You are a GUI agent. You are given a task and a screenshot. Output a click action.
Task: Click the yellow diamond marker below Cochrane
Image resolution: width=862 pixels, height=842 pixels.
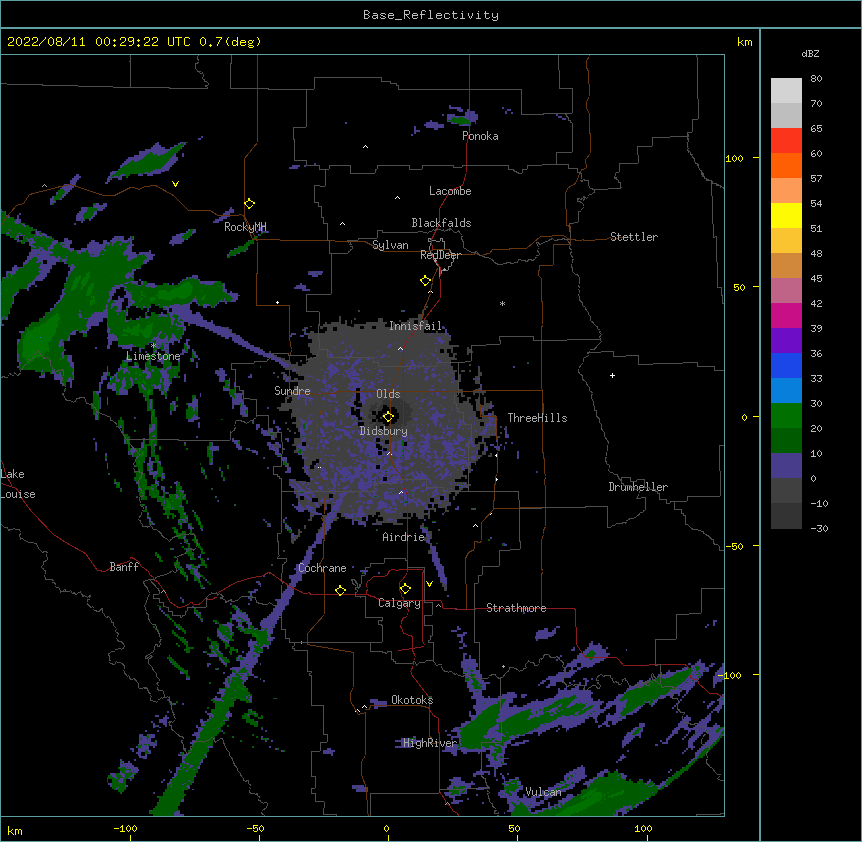(340, 590)
